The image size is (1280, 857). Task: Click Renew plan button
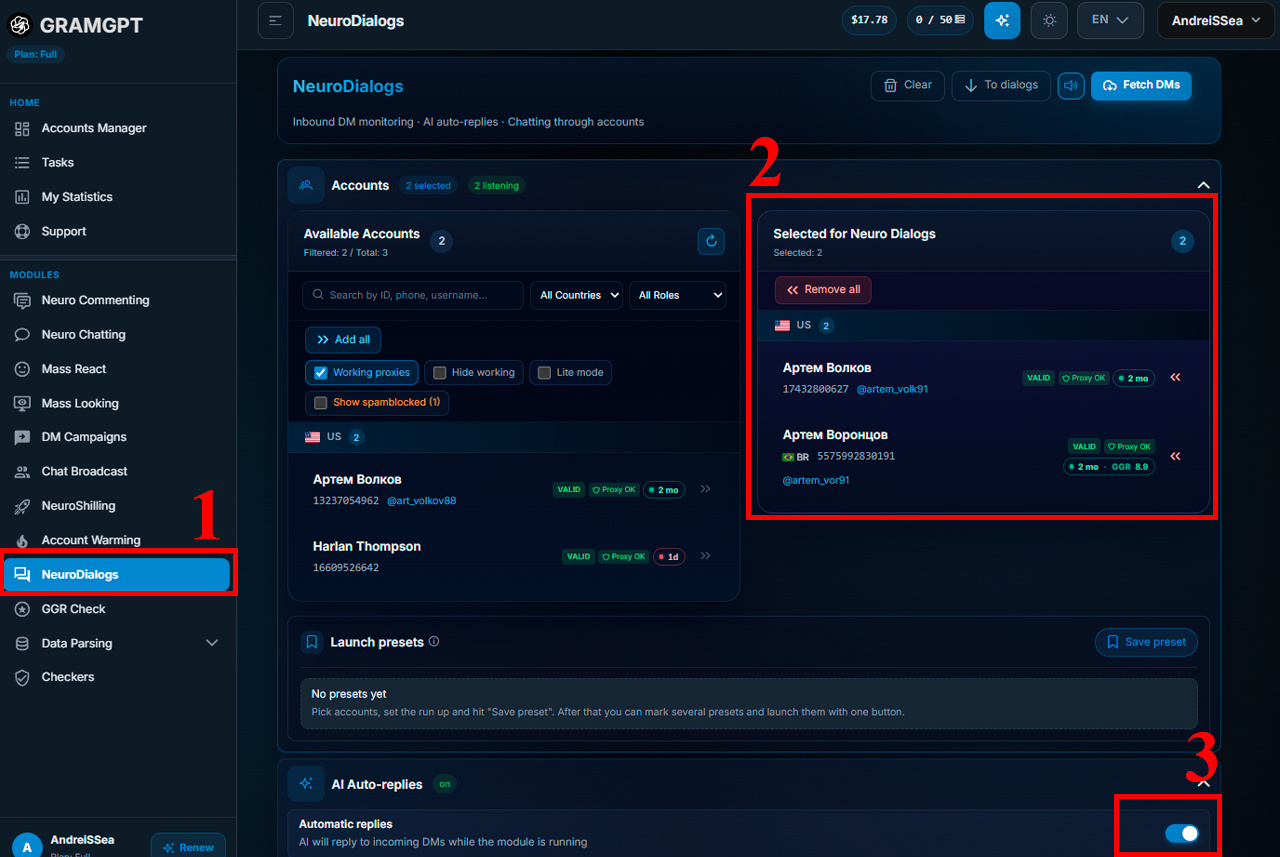pyautogui.click(x=188, y=847)
